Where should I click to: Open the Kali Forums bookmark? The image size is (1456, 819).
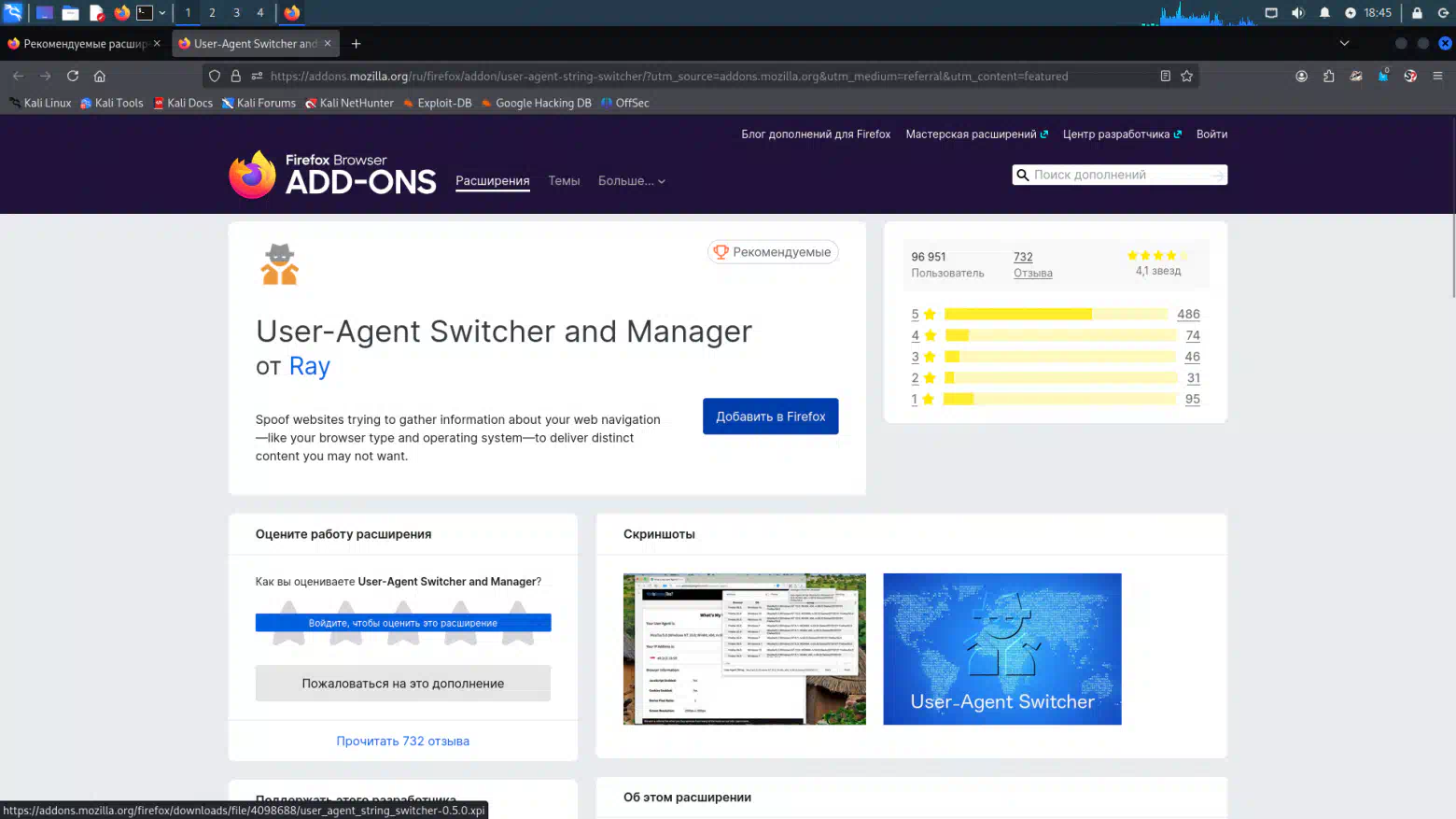click(x=259, y=103)
